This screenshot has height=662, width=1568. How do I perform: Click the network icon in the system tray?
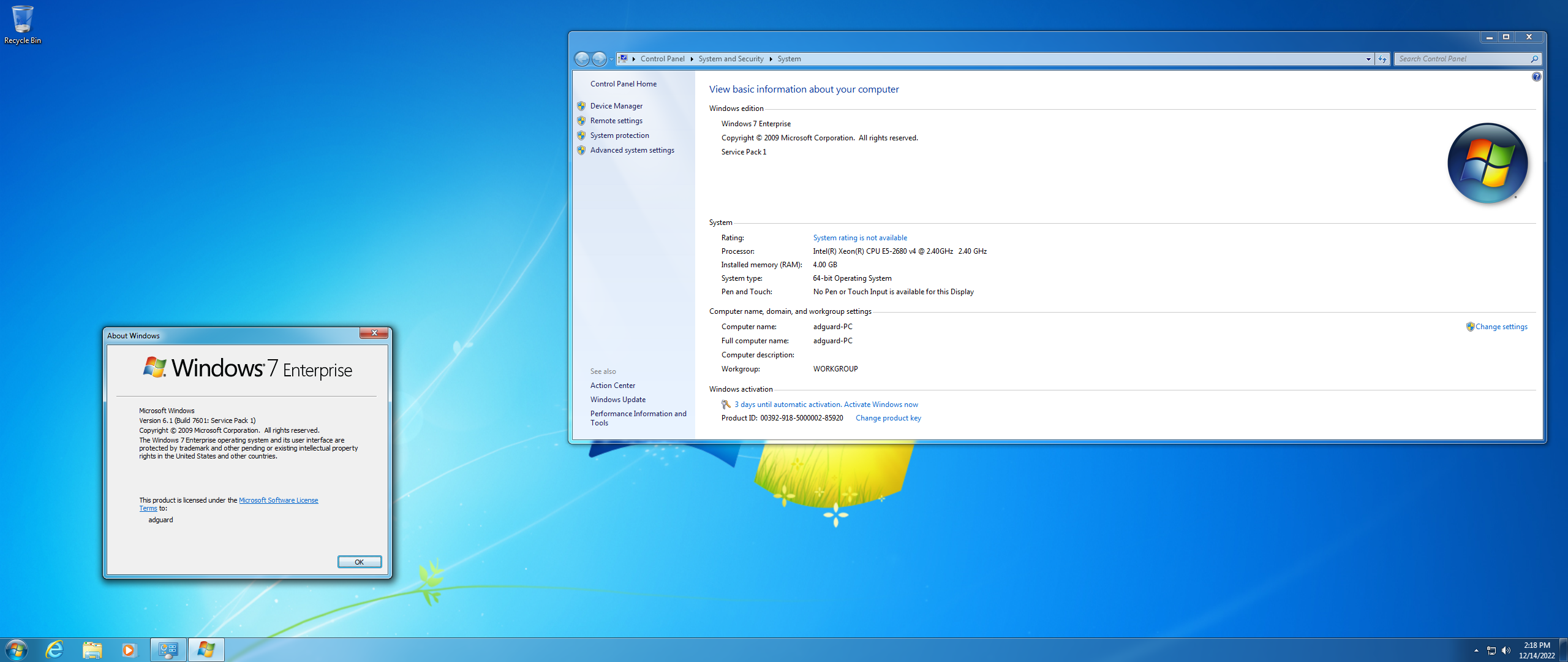1491,650
